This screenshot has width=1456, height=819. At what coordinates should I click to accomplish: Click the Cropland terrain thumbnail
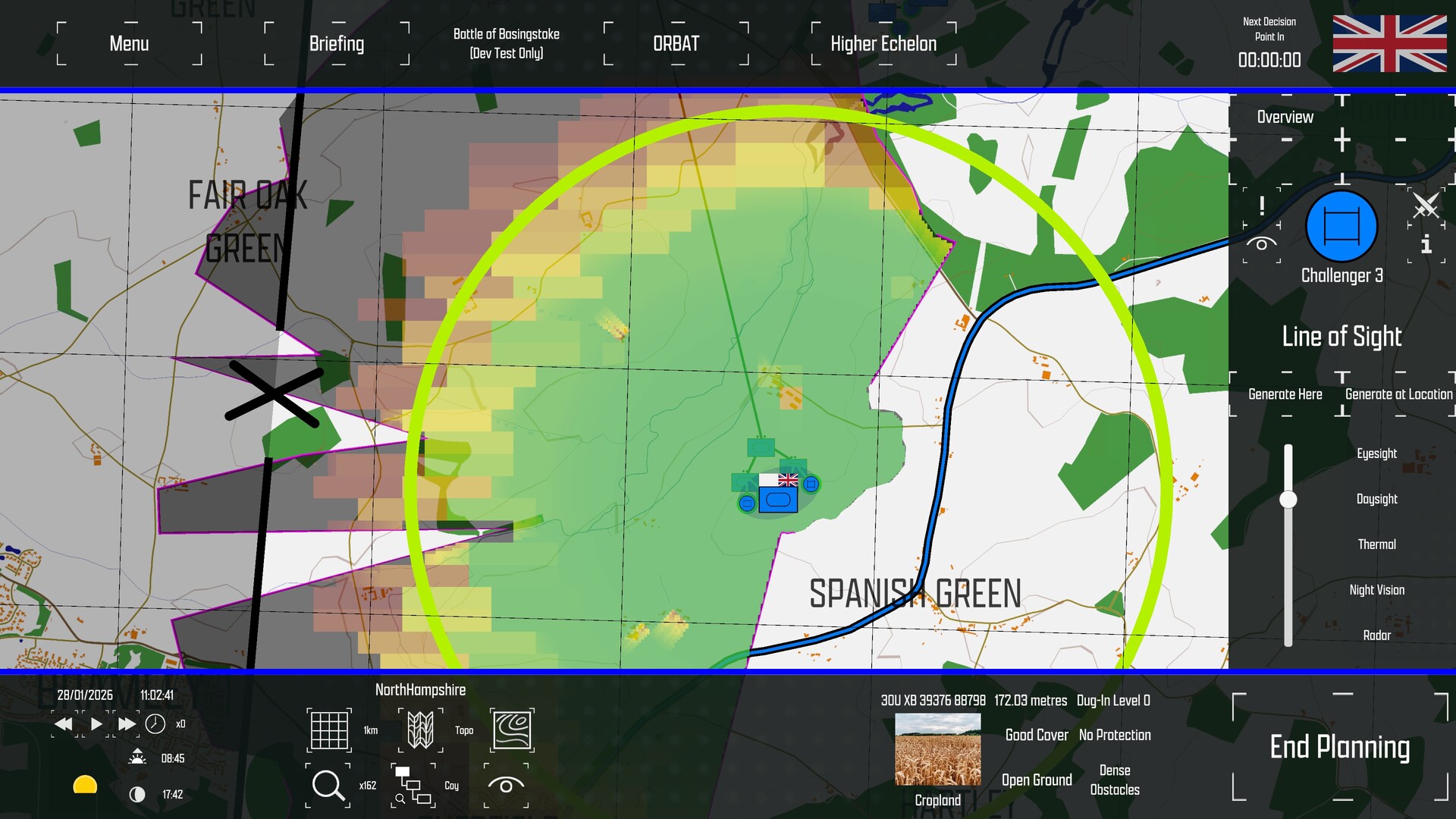pos(938,749)
